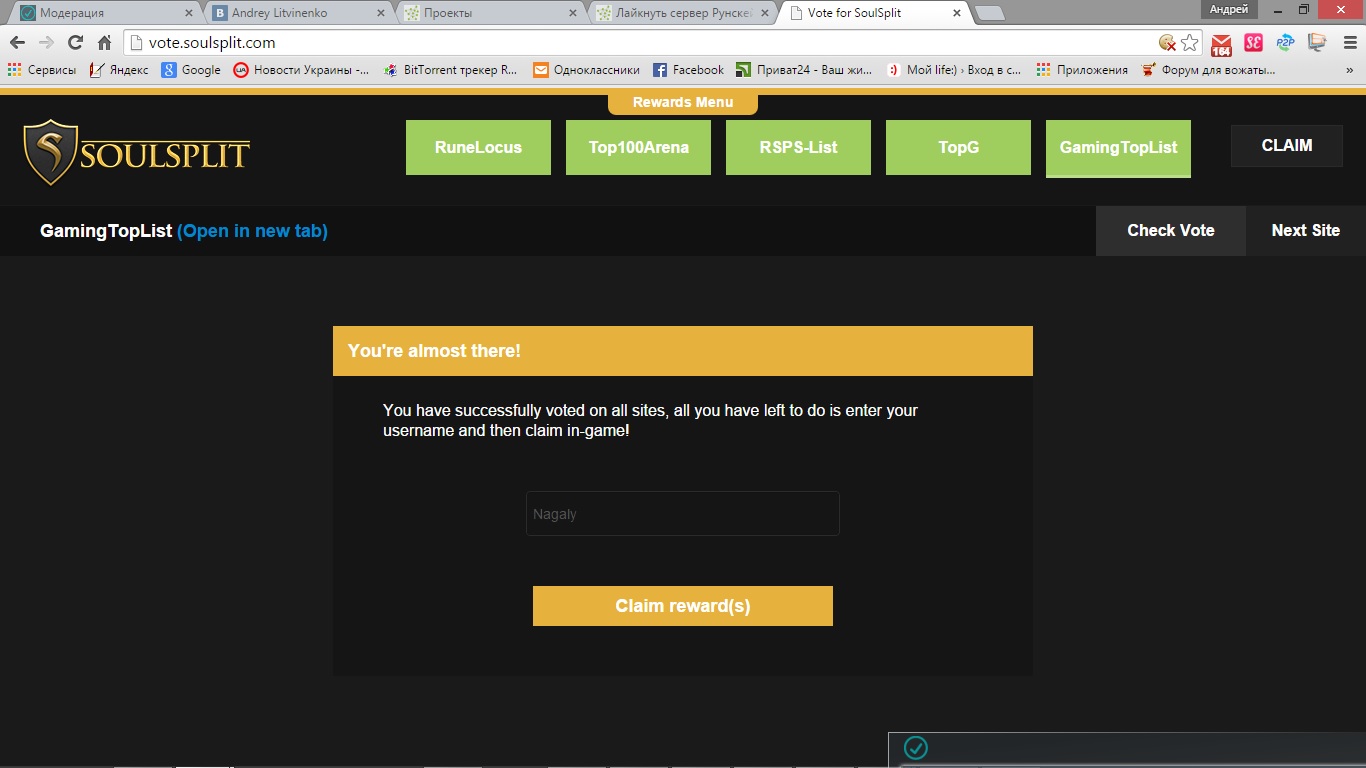Click the Claim reward(s) button
The image size is (1366, 768).
coord(683,606)
